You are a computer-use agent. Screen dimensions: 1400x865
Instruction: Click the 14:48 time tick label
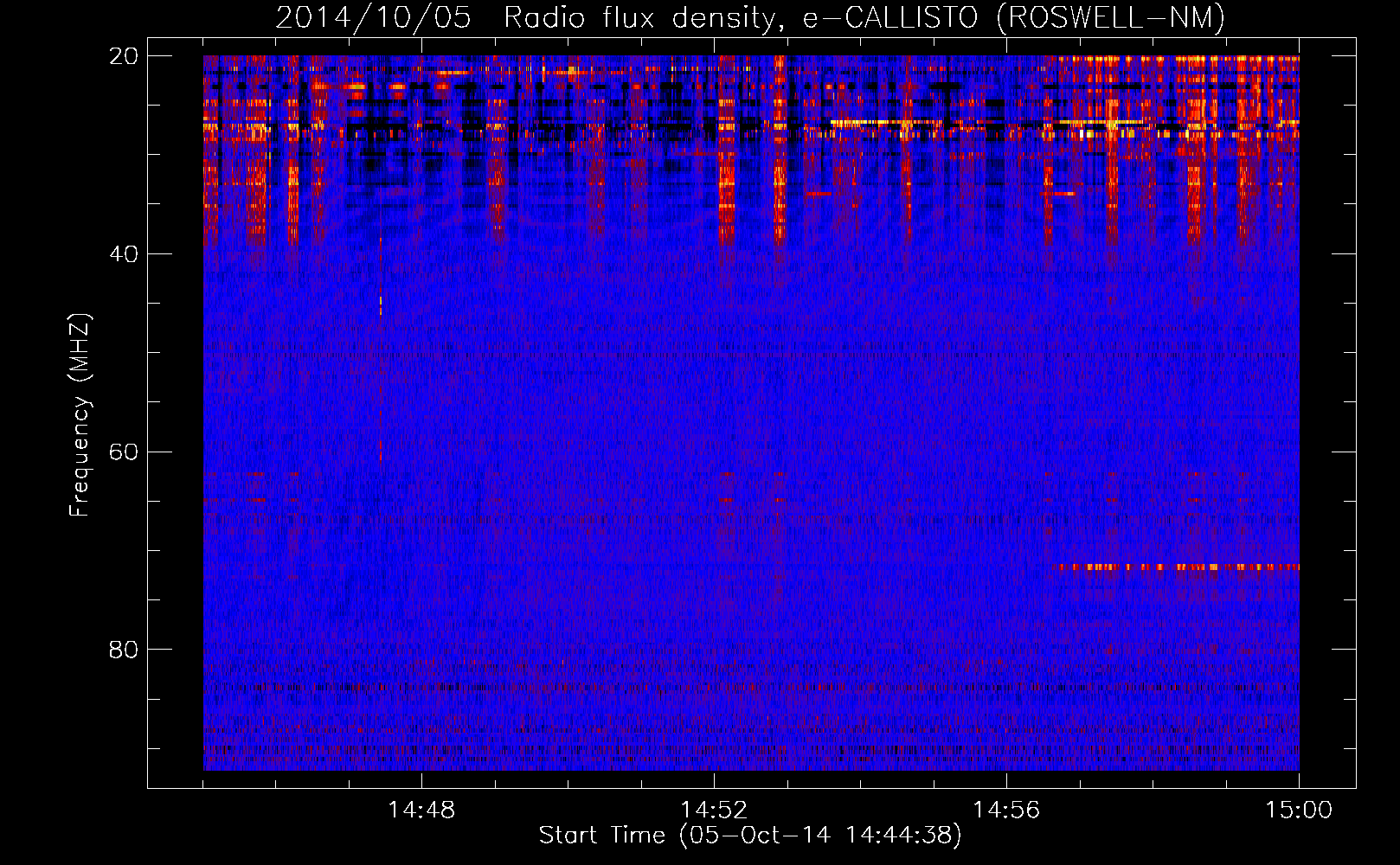(x=421, y=811)
